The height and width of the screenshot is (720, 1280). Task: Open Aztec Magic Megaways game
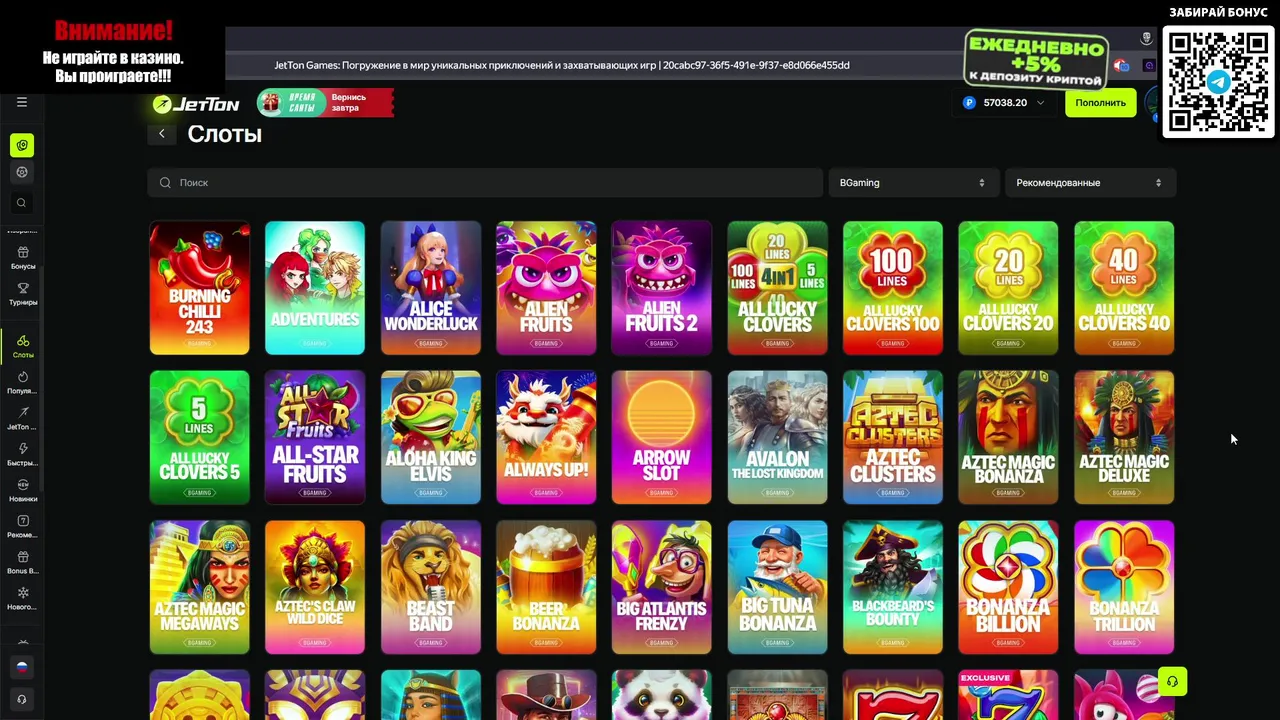click(199, 587)
